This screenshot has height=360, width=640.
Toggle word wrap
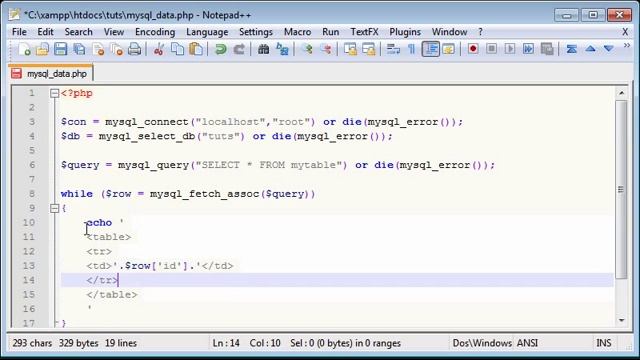pos(393,49)
